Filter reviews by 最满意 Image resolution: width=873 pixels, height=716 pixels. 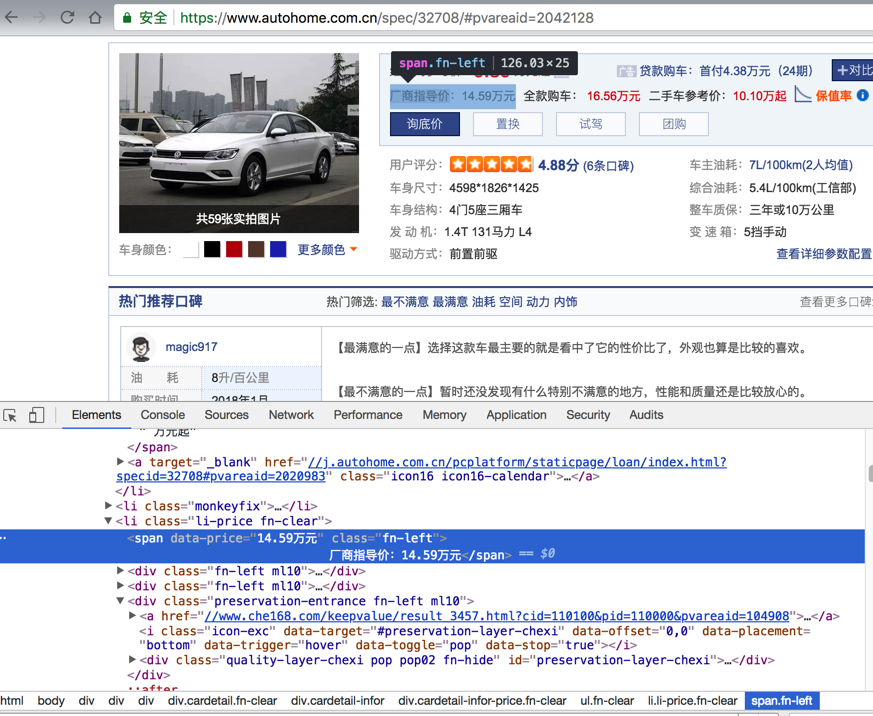pos(450,302)
